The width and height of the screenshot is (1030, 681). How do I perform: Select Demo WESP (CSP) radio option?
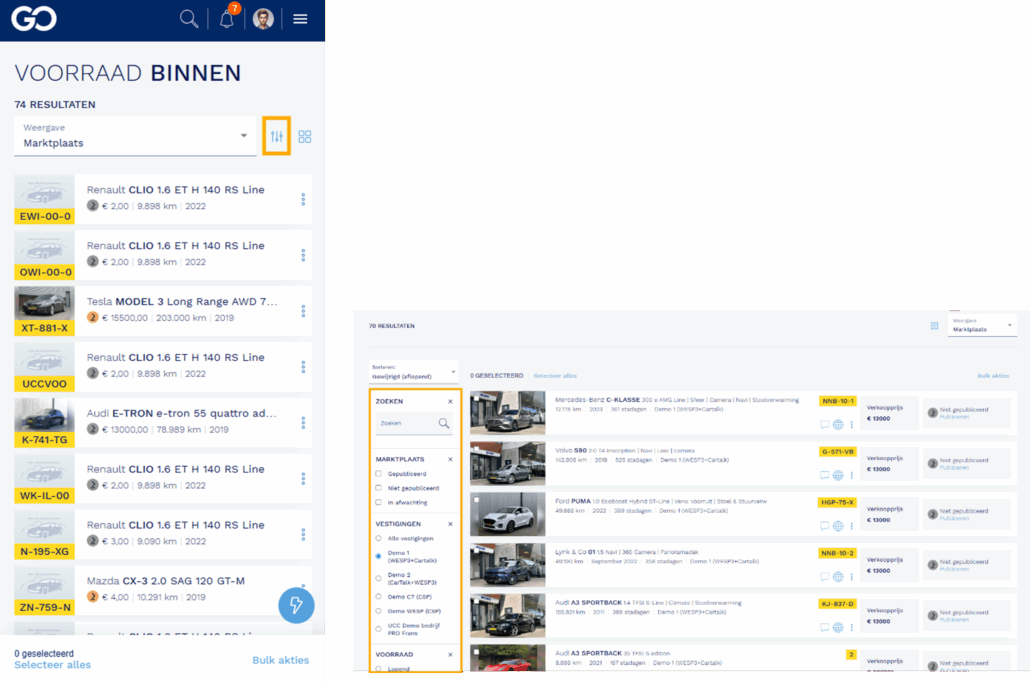point(378,611)
